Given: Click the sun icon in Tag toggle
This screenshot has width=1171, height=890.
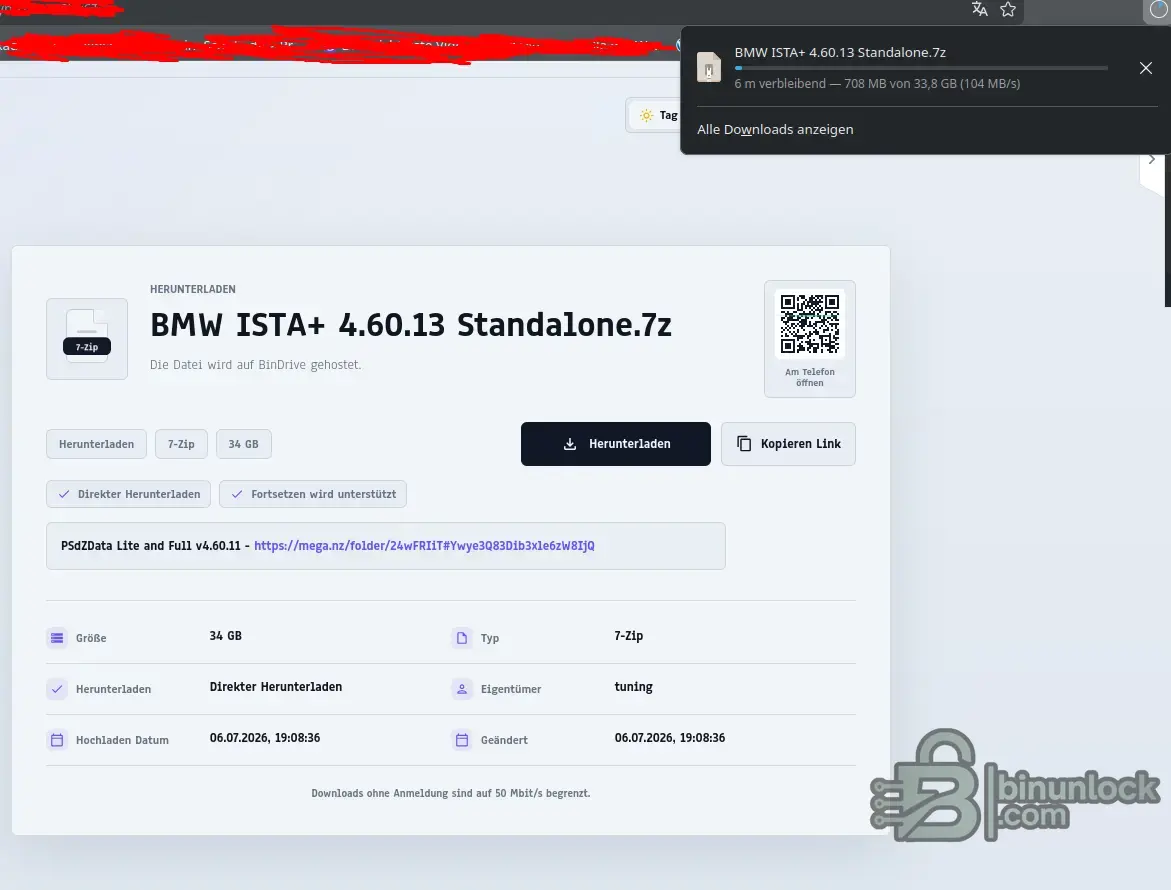Looking at the screenshot, I should 647,115.
